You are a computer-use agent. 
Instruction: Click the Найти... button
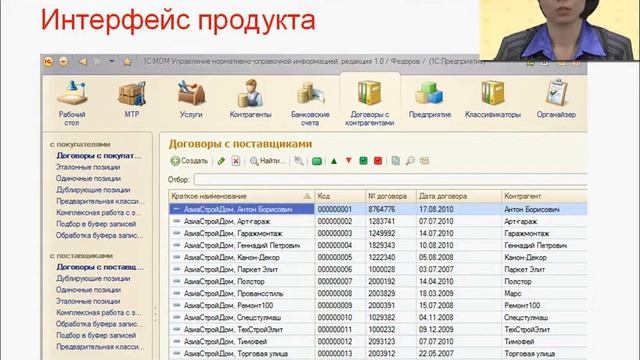tap(267, 161)
